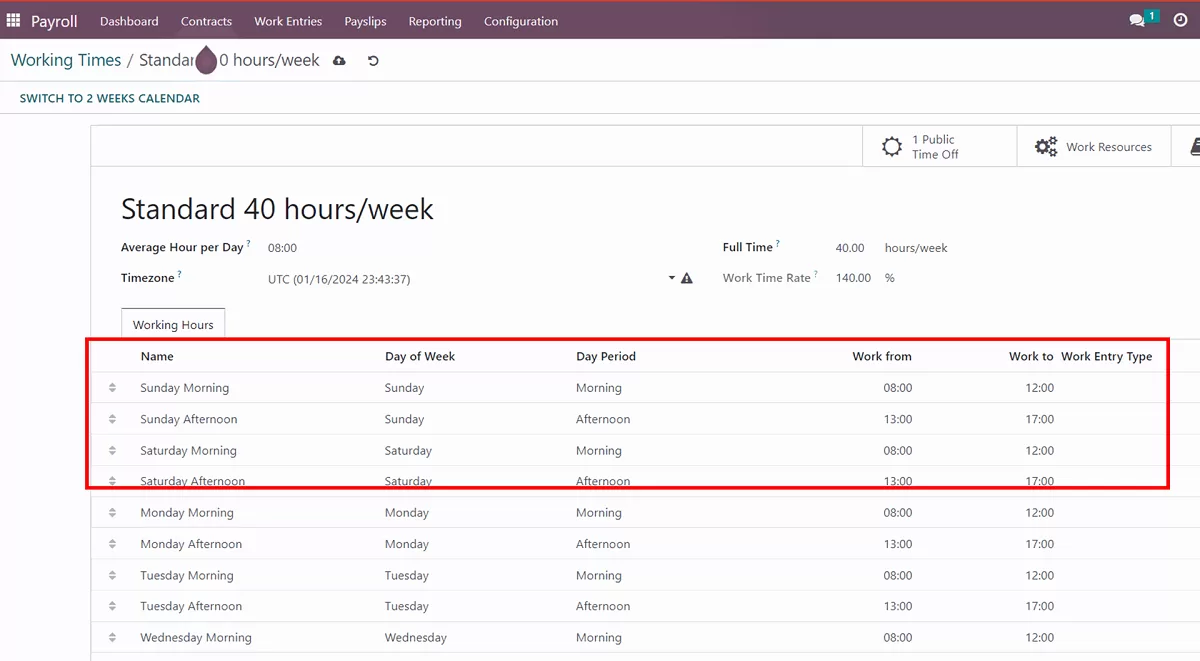This screenshot has width=1200, height=661.
Task: Grab the Monday Morning row handle
Action: point(112,513)
